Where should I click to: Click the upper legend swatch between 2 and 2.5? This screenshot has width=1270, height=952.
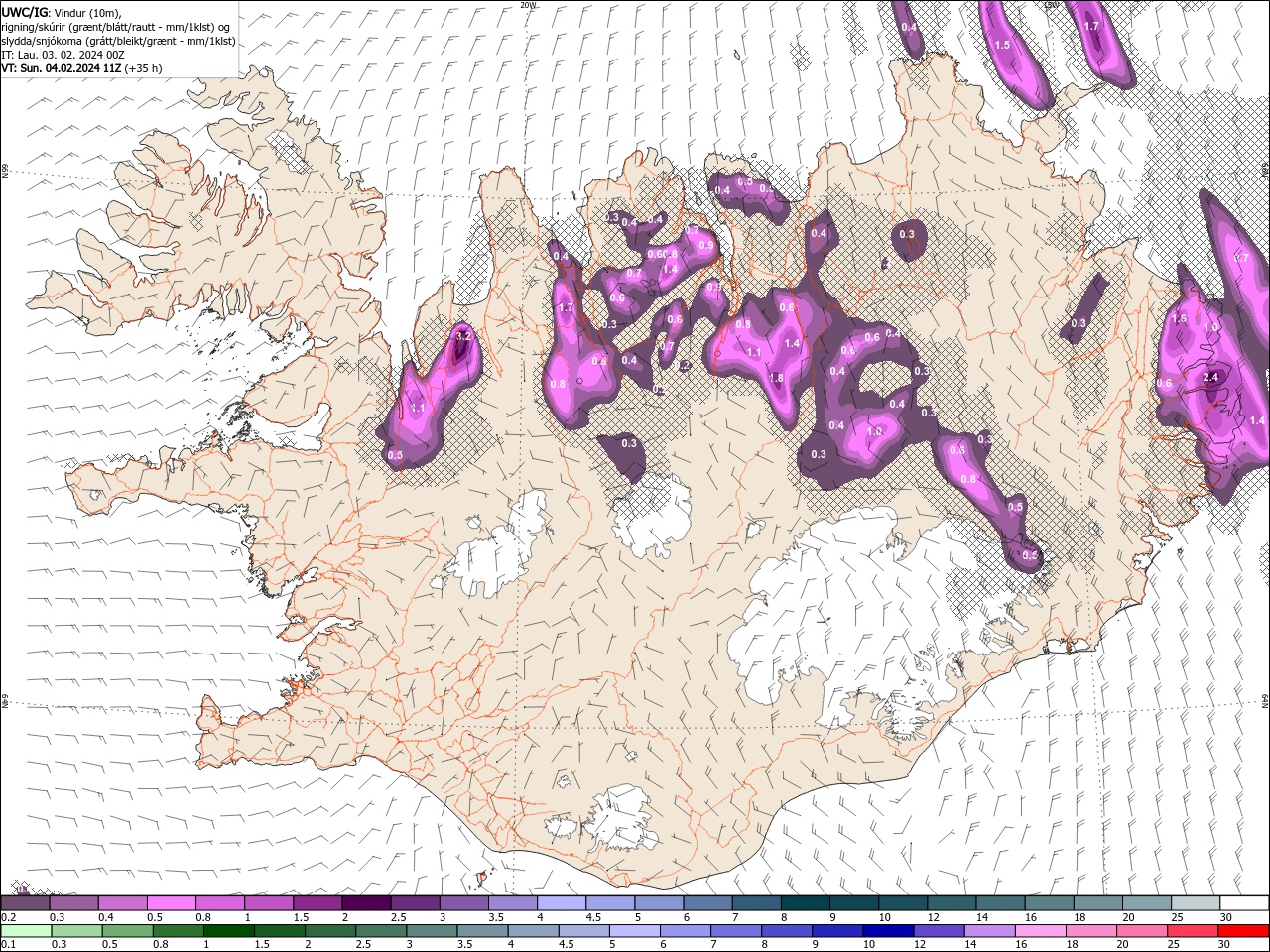click(366, 903)
